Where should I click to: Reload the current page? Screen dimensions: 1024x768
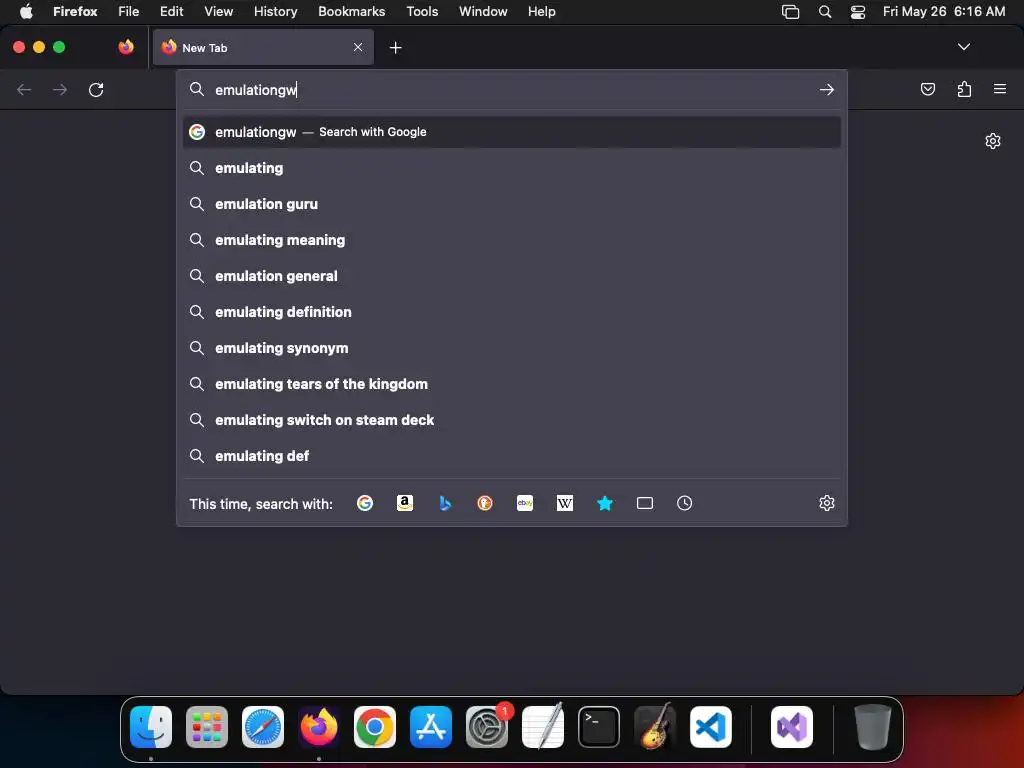(96, 89)
